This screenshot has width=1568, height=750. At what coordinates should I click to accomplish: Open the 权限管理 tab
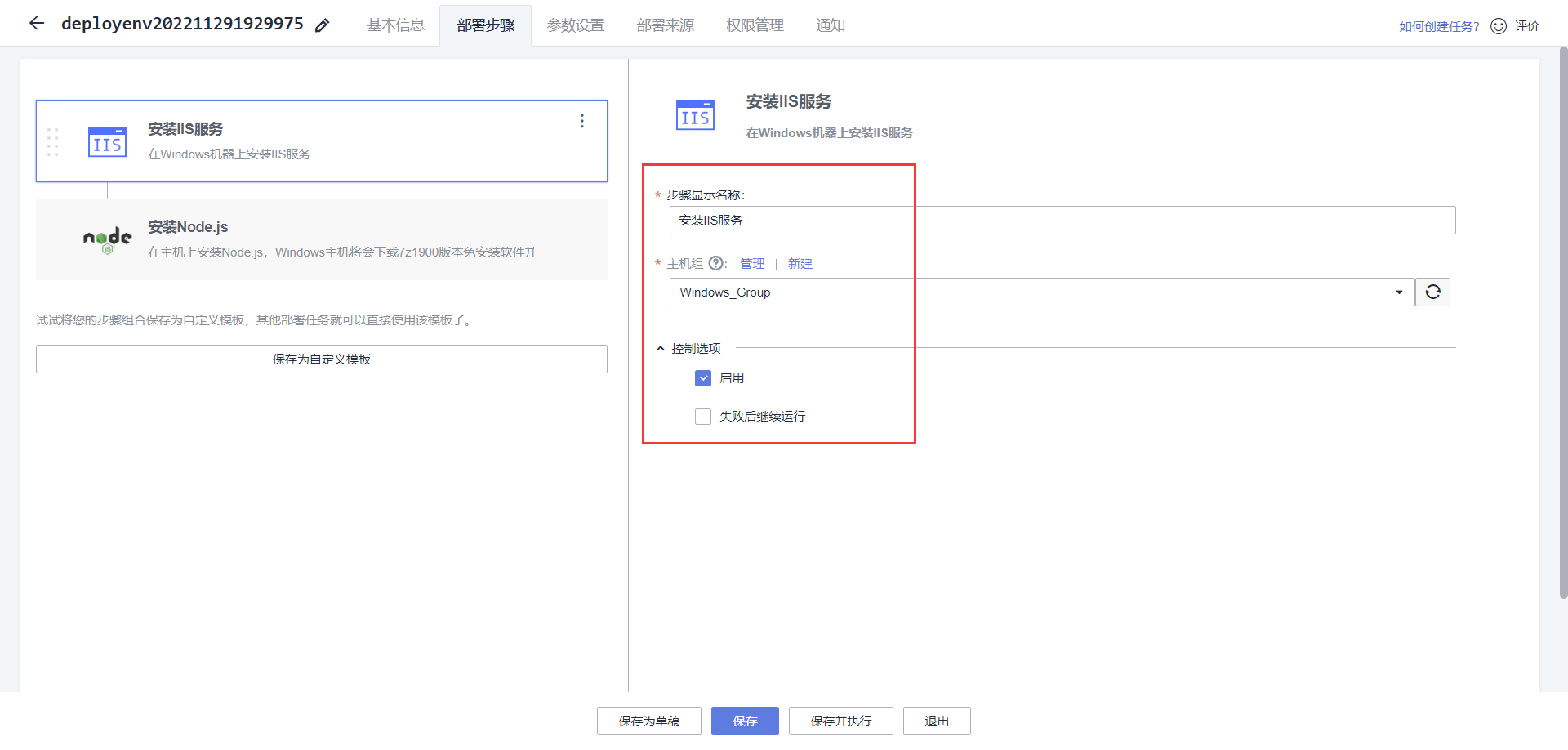[754, 25]
